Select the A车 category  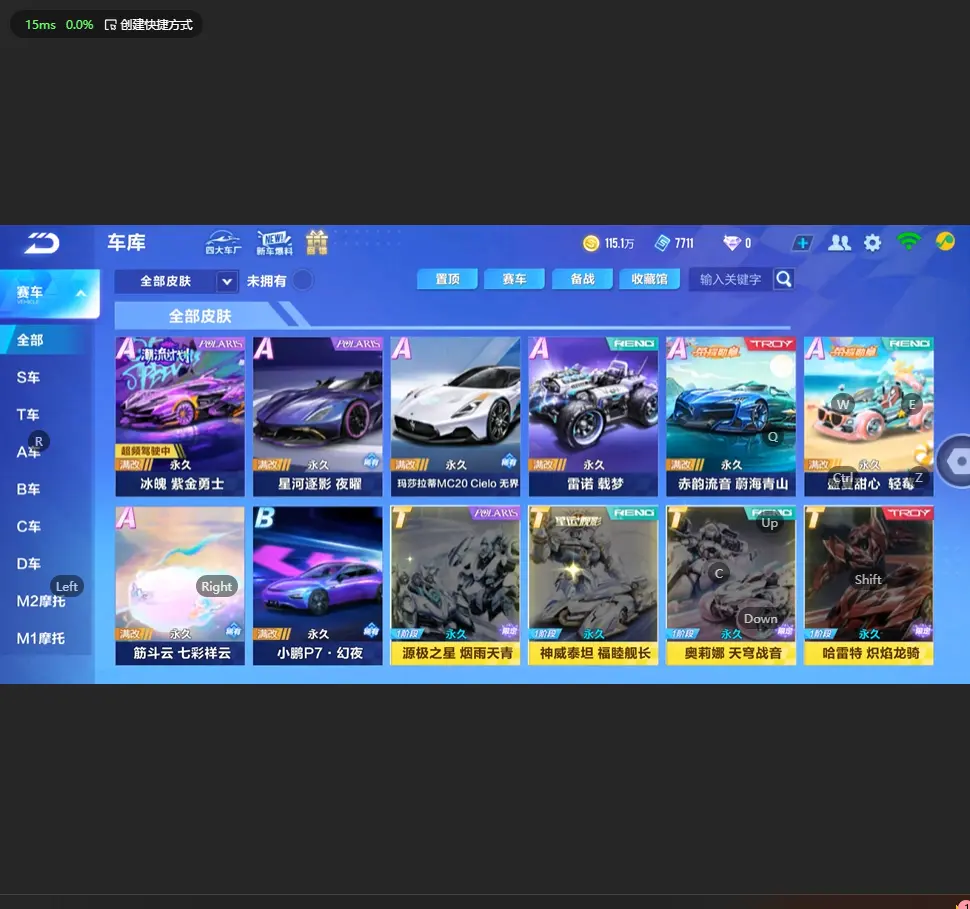coord(28,452)
